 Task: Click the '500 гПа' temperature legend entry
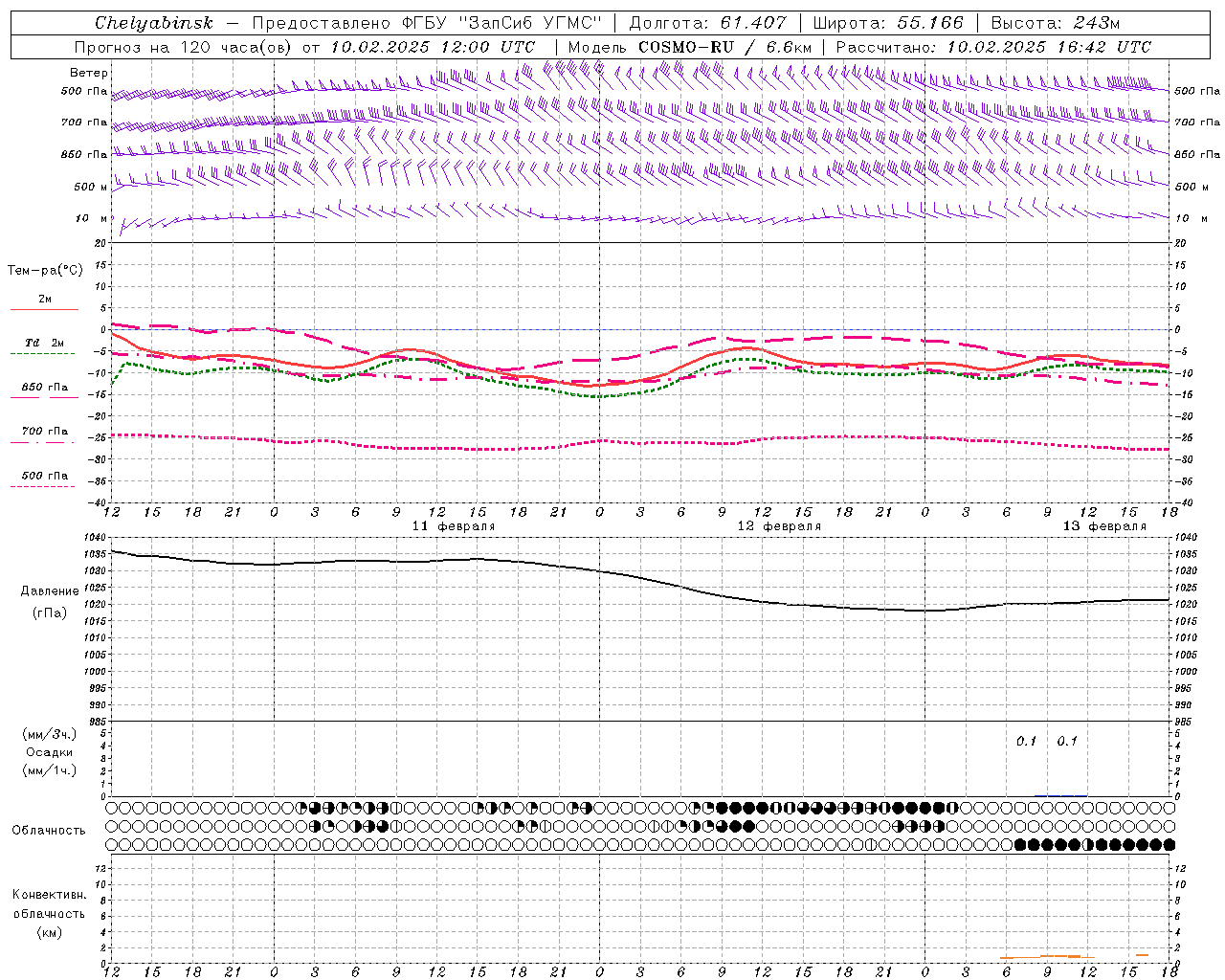(x=45, y=476)
